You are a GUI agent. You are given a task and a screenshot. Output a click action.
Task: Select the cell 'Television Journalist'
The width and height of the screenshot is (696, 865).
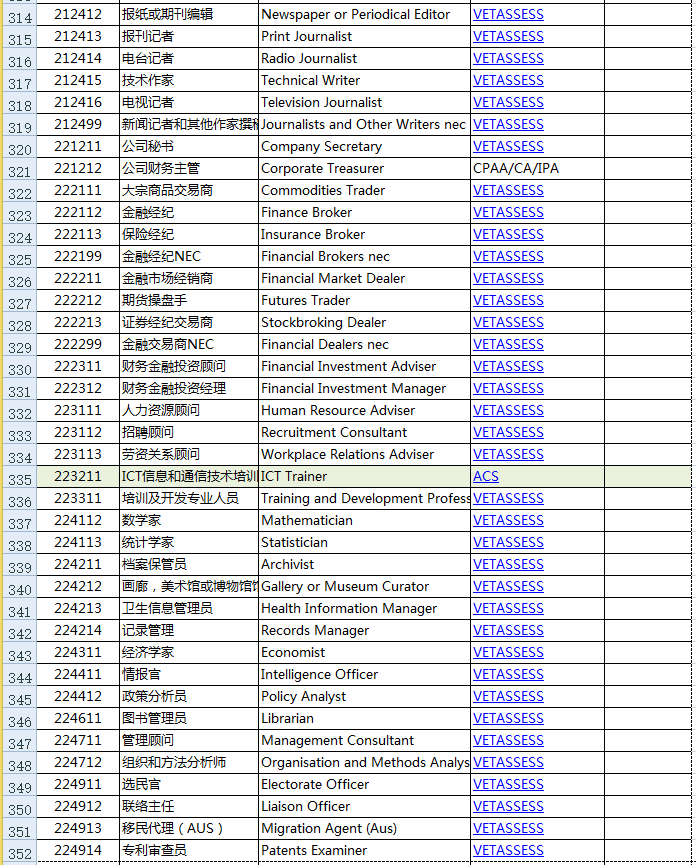[364, 103]
